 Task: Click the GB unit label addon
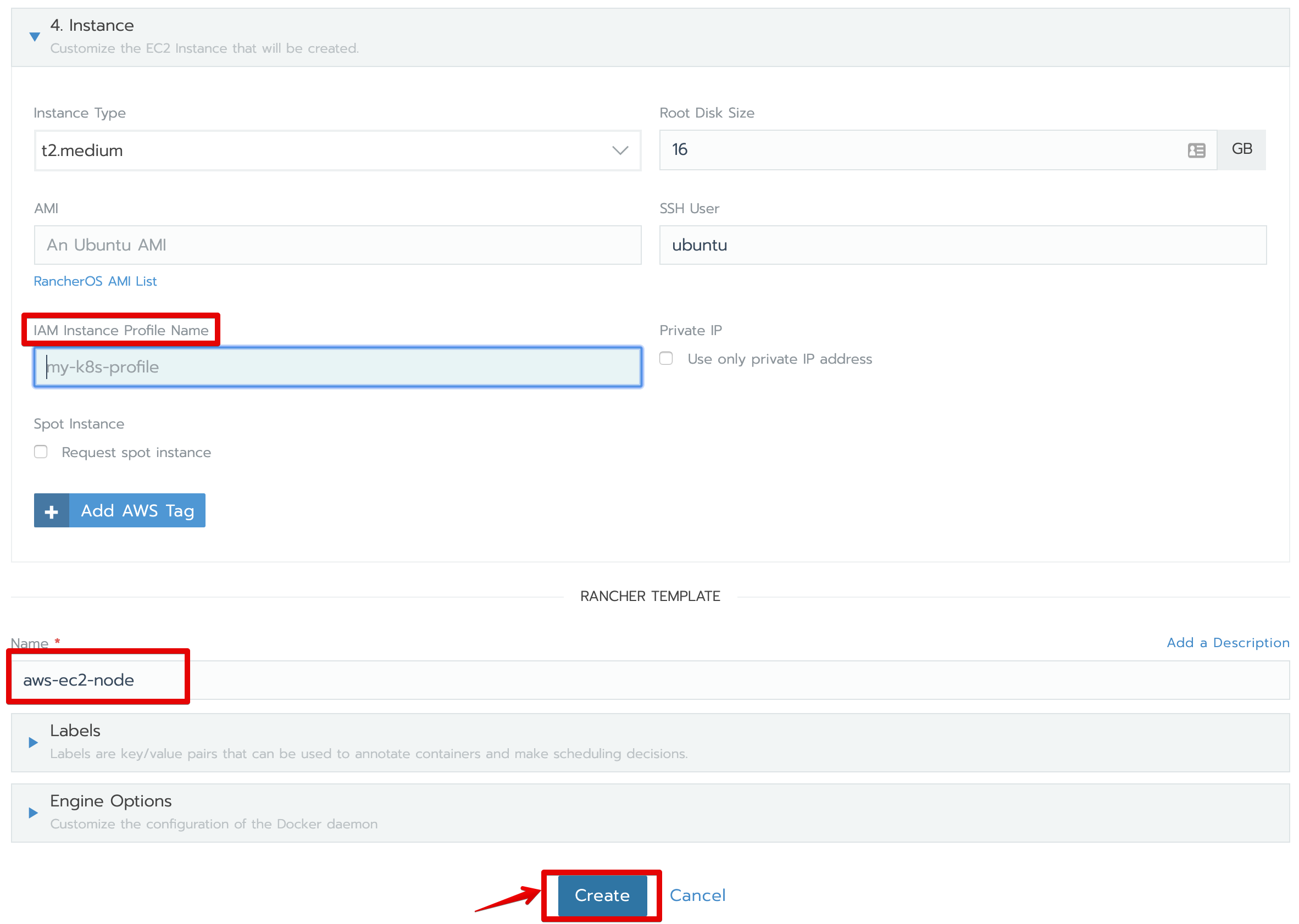pyautogui.click(x=1241, y=149)
